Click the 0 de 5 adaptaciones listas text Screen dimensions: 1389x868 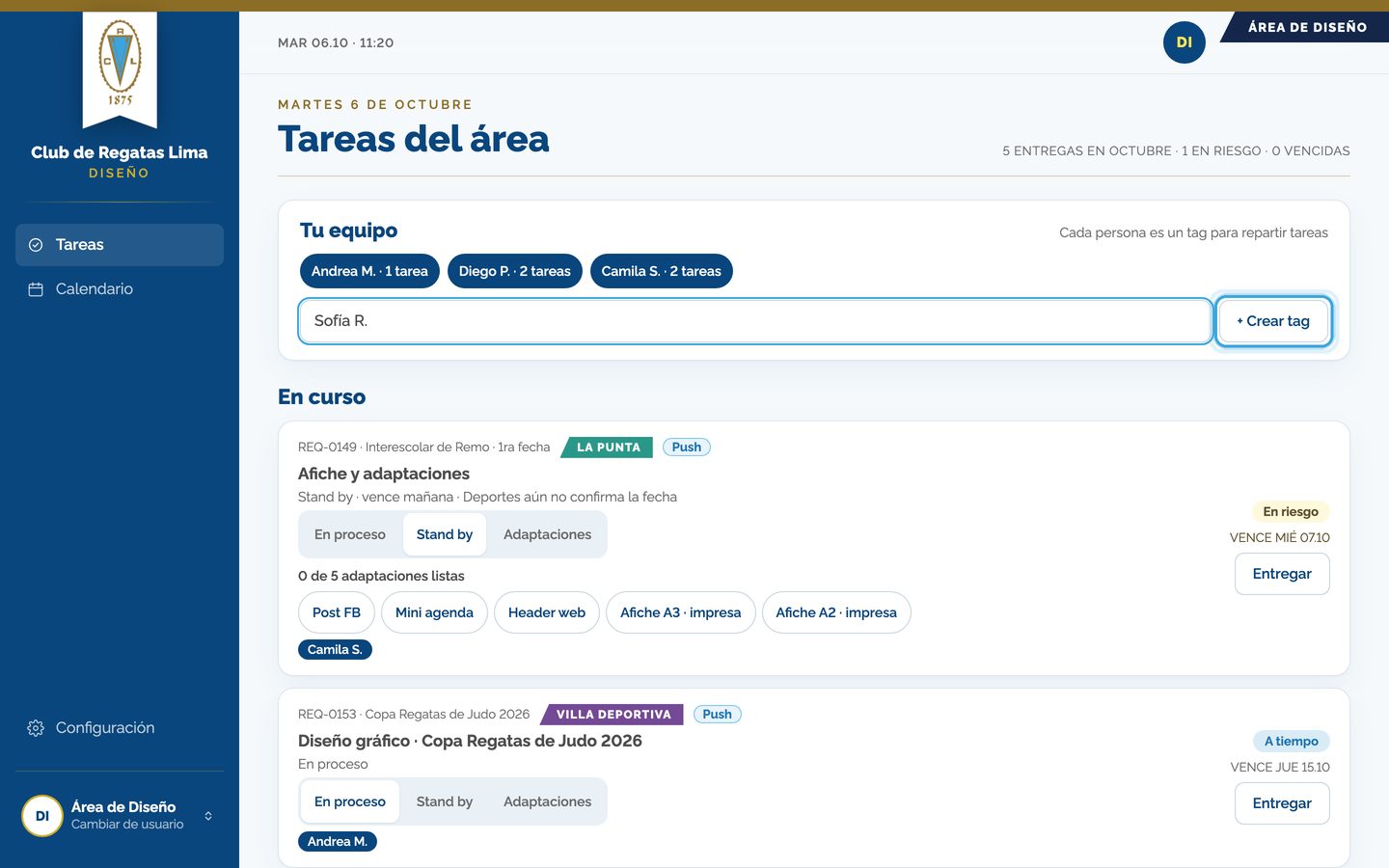click(x=381, y=576)
